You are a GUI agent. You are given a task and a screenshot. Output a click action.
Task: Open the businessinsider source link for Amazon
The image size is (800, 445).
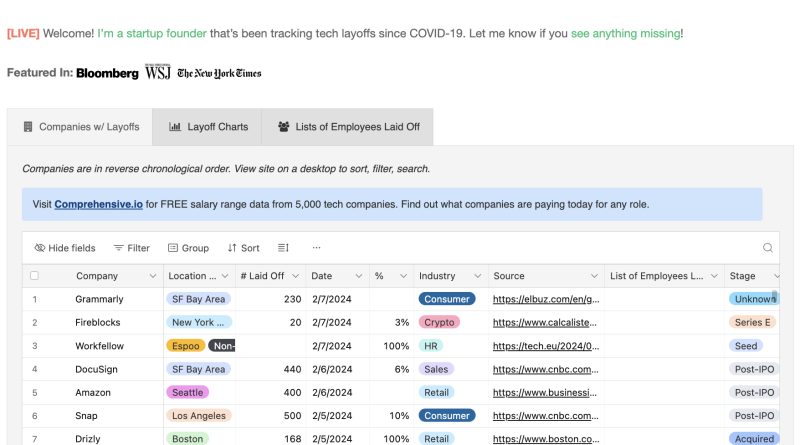(544, 392)
